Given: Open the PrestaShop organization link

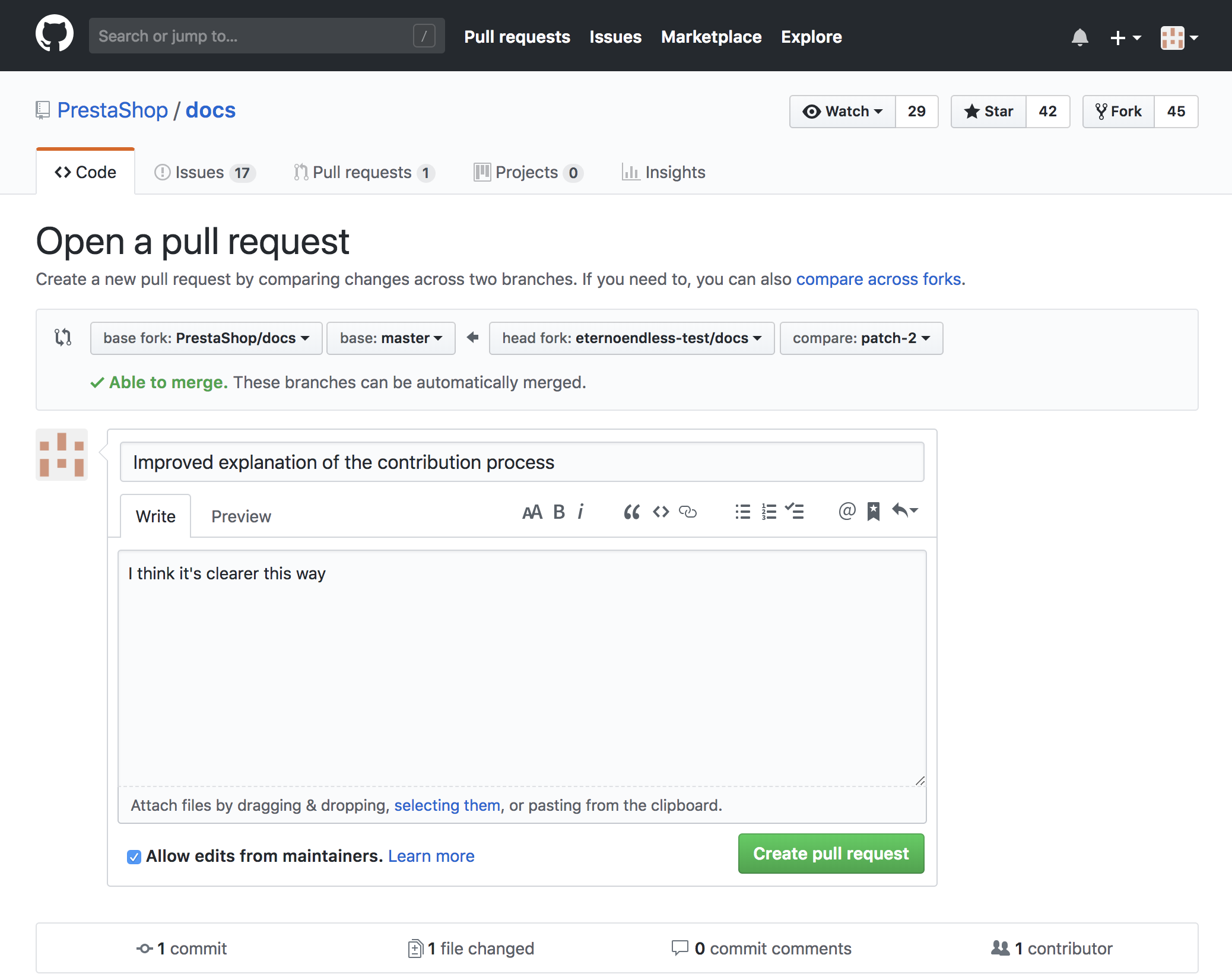Looking at the screenshot, I should tap(113, 110).
